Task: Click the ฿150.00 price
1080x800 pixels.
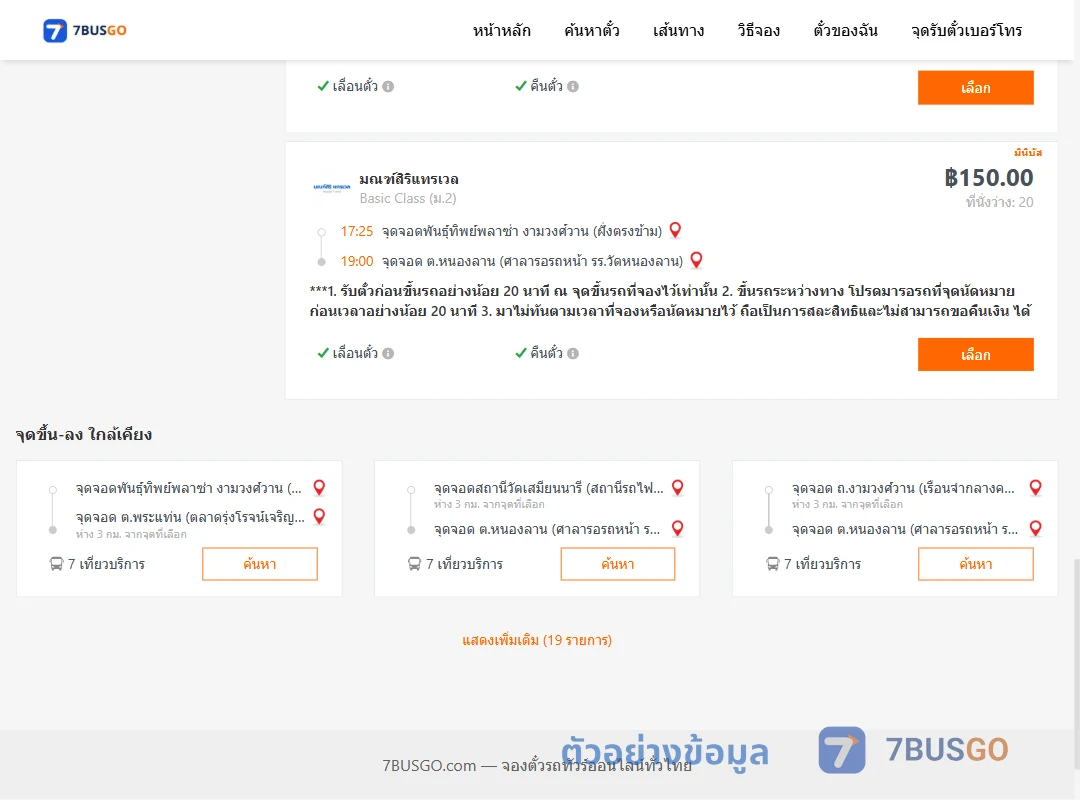Action: (988, 178)
